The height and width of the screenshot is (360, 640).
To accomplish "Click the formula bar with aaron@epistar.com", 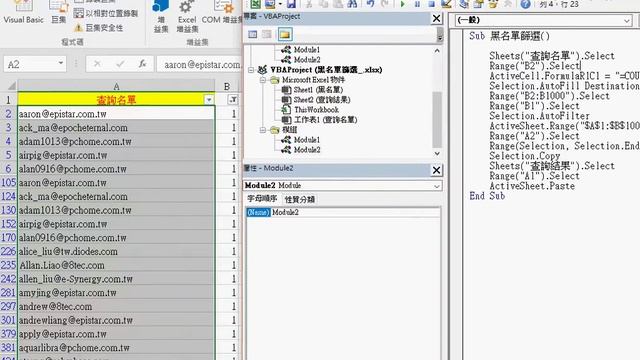I will [200, 64].
